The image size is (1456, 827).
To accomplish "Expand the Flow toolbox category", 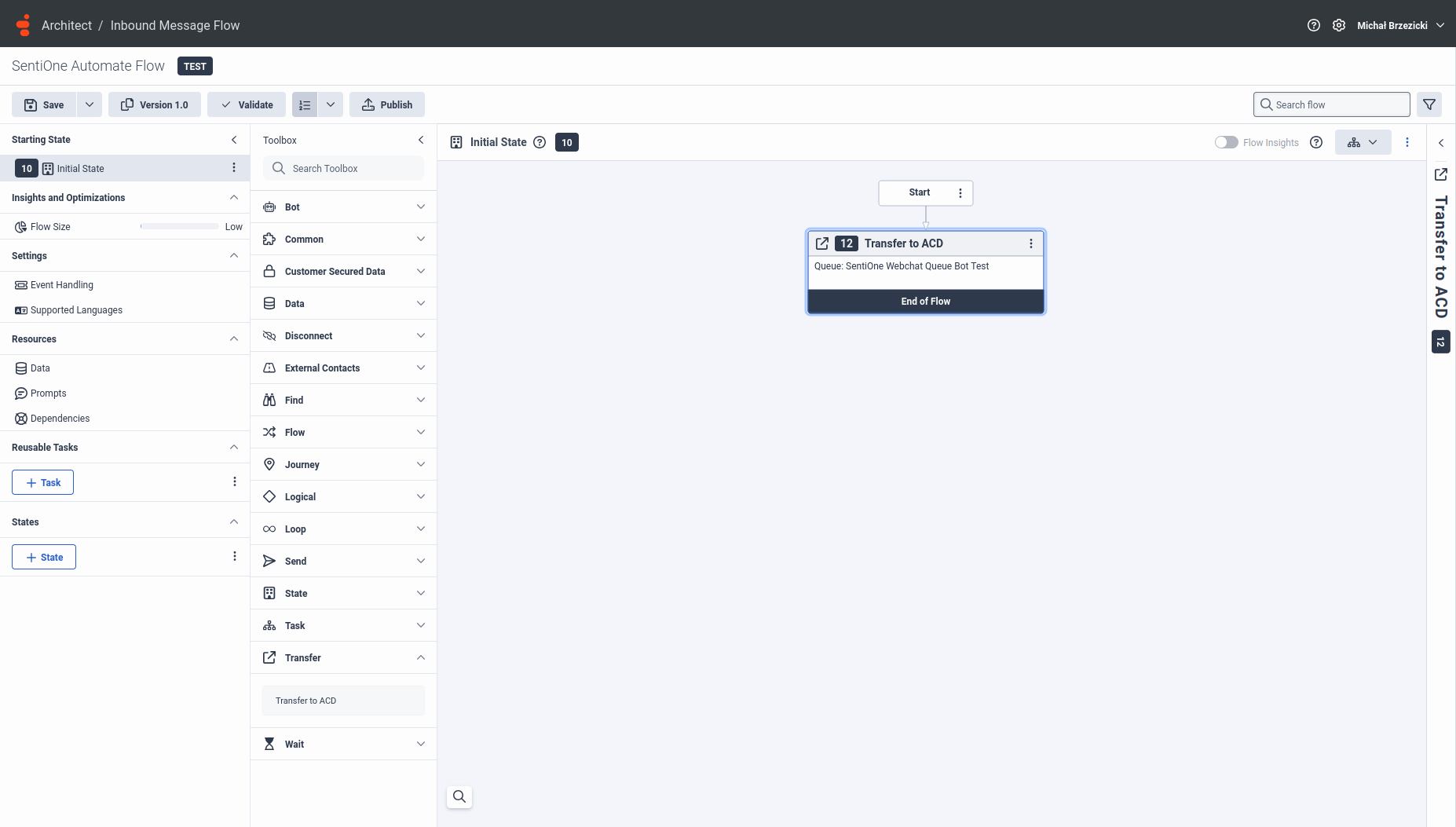I will click(x=343, y=432).
